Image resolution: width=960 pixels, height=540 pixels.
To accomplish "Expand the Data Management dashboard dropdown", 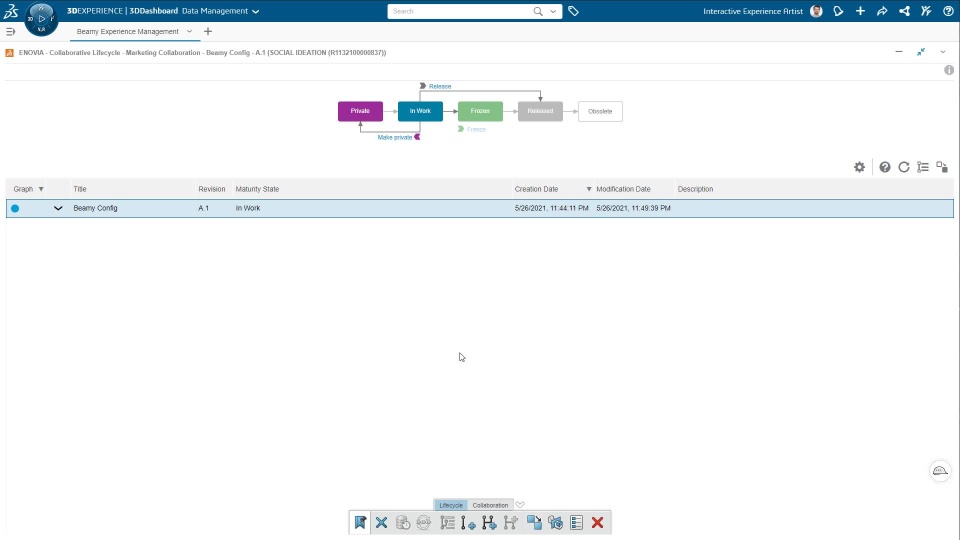I will pyautogui.click(x=256, y=11).
